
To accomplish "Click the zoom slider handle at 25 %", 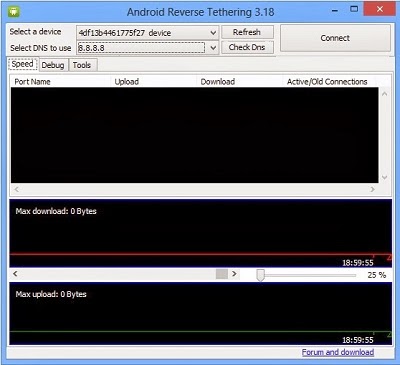I will (260, 275).
